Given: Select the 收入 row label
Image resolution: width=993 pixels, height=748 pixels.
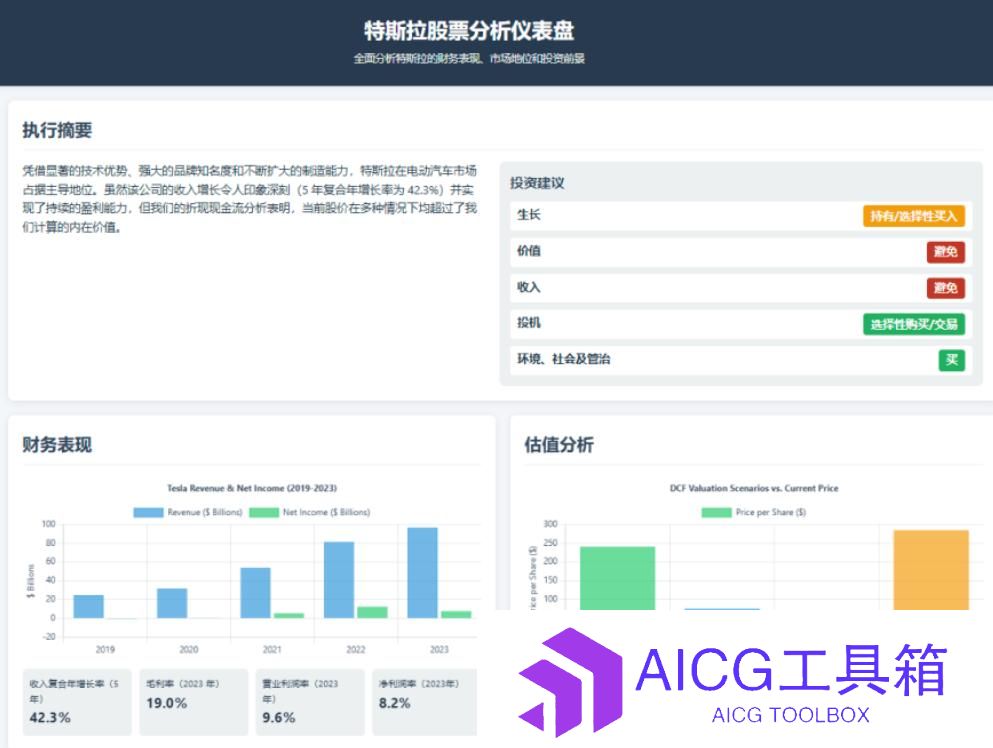Looking at the screenshot, I should pyautogui.click(x=529, y=287).
